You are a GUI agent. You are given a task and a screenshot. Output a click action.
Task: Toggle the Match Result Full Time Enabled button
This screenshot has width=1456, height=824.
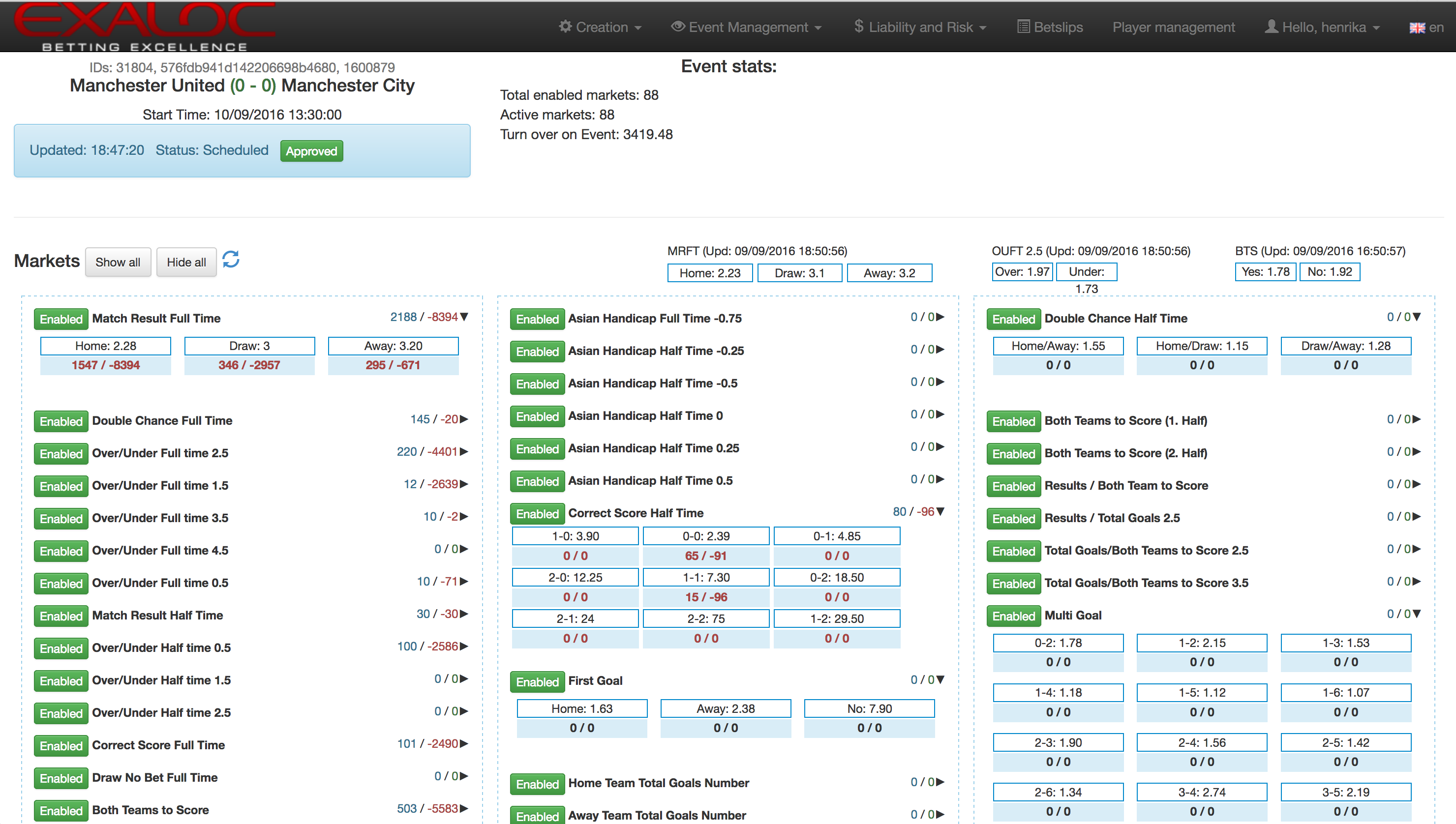(x=57, y=319)
